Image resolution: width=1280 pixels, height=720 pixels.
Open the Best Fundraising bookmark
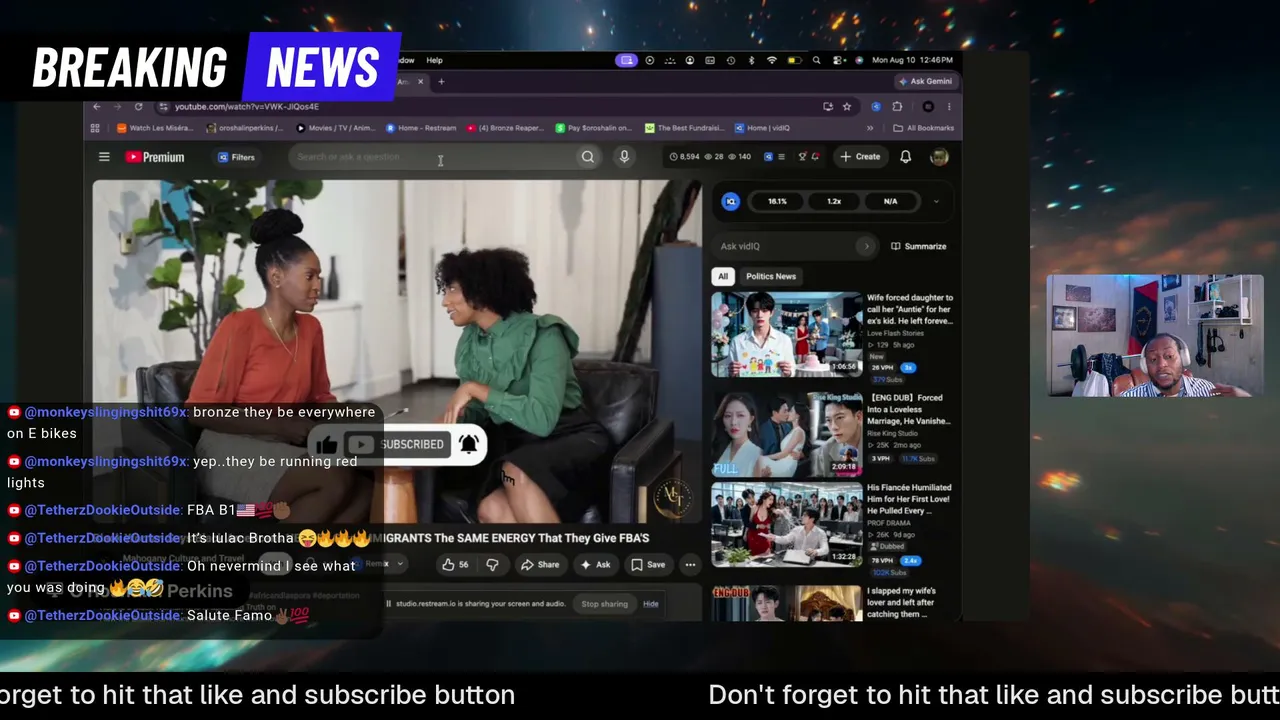(684, 128)
